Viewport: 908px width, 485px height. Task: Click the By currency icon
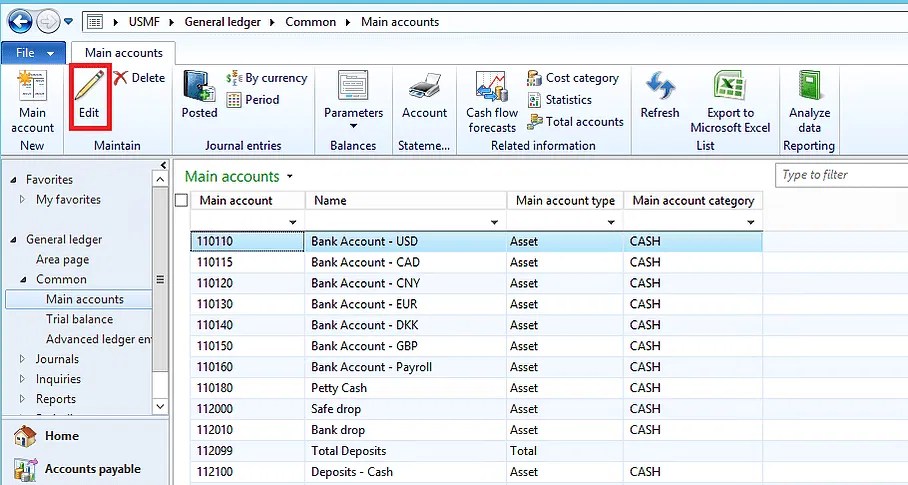pos(234,78)
